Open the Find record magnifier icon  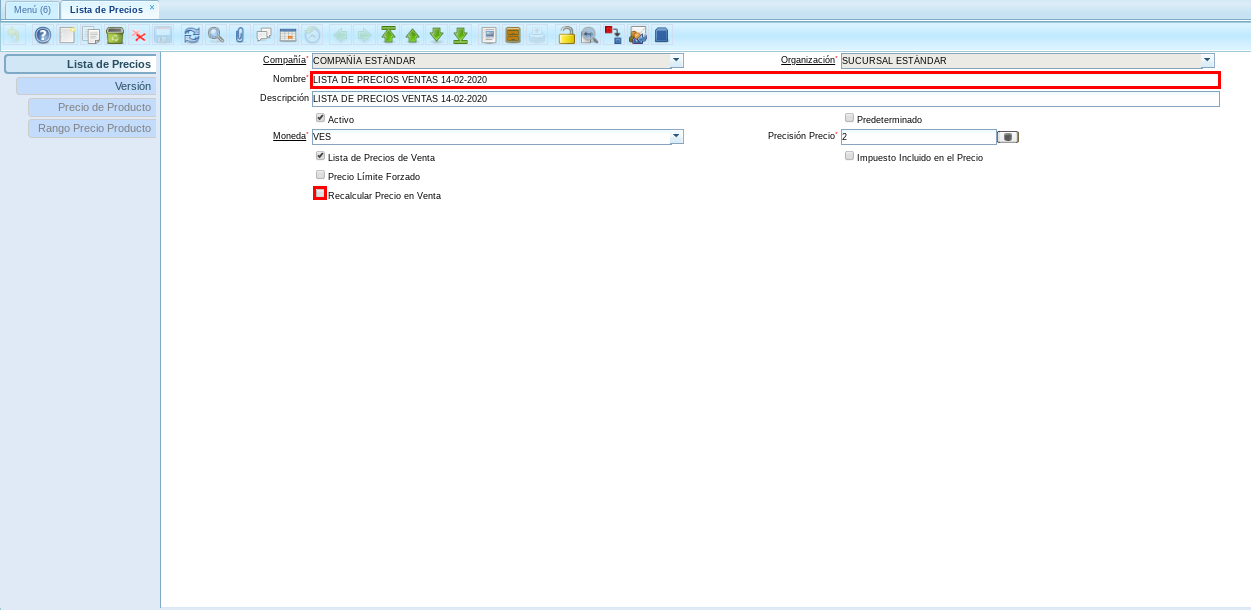[x=216, y=35]
